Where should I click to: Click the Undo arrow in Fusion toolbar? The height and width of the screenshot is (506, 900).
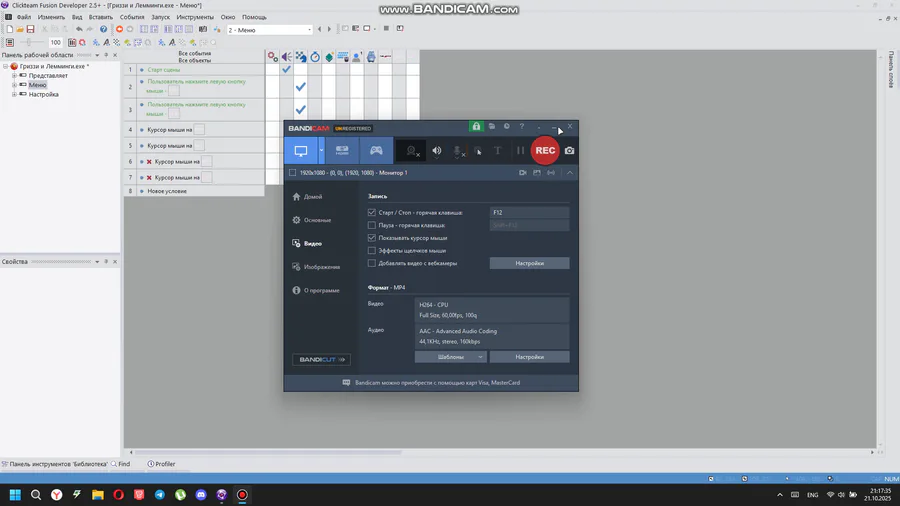[x=79, y=29]
